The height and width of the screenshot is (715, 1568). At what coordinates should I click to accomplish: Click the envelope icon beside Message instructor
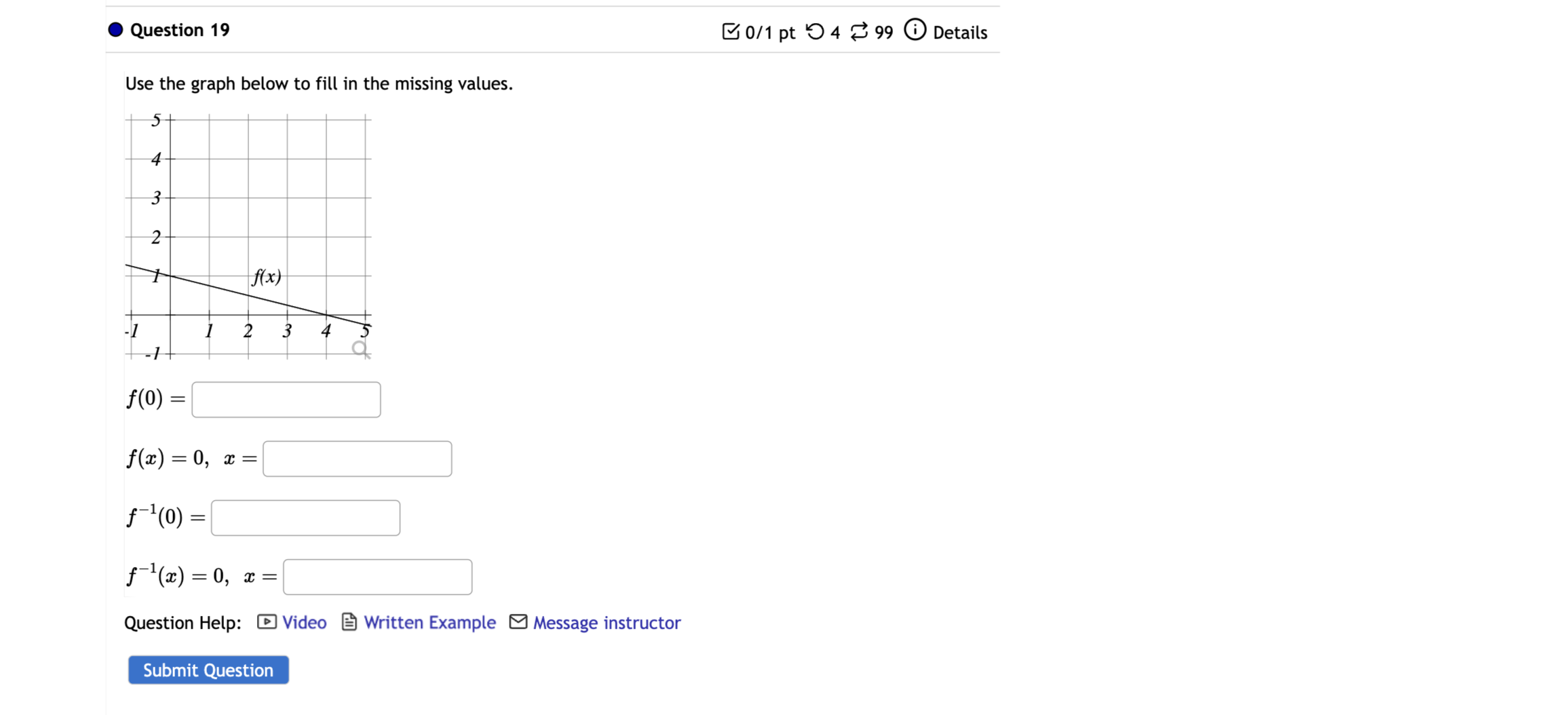click(x=518, y=622)
